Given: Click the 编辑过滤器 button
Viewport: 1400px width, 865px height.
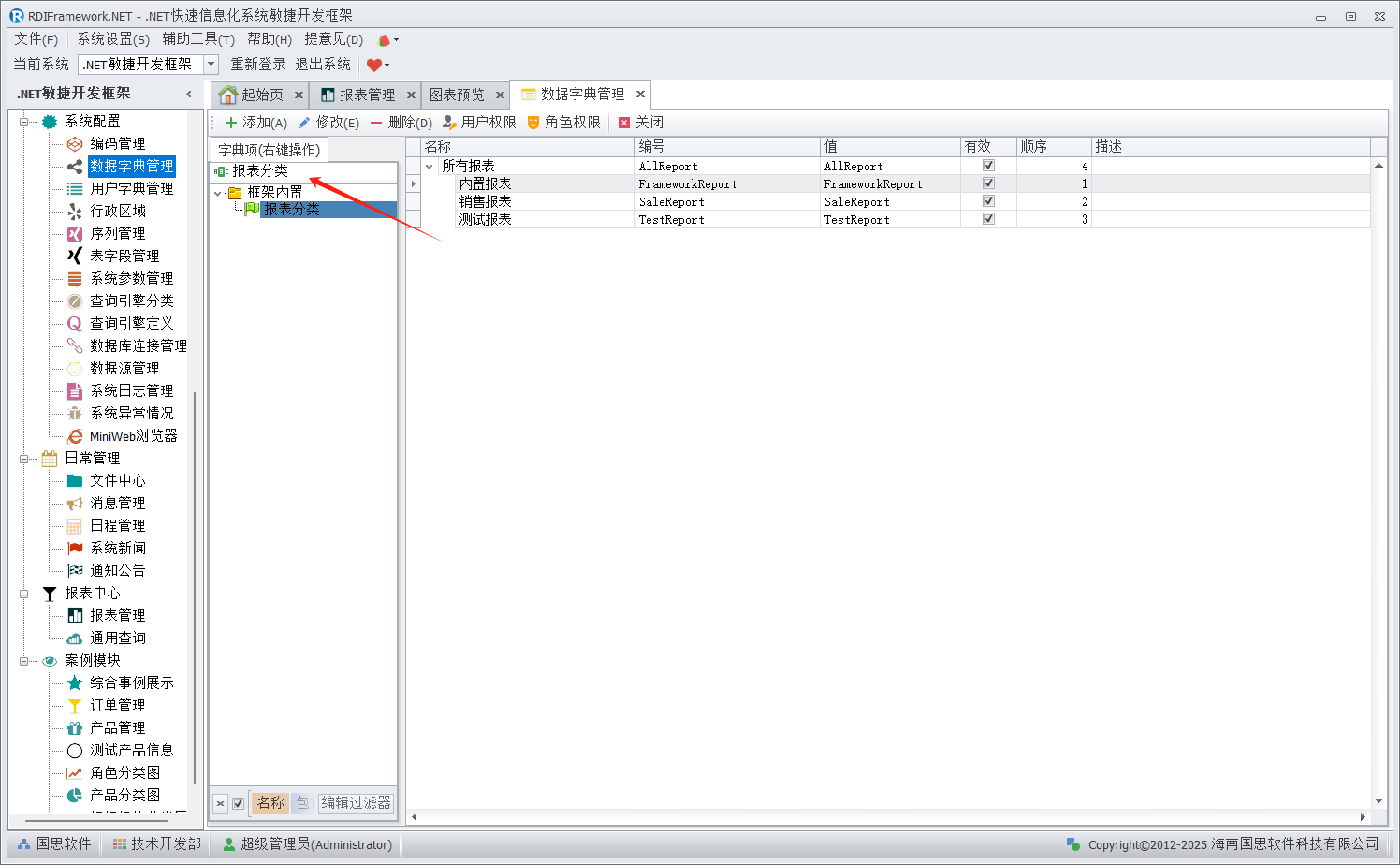Looking at the screenshot, I should click(x=356, y=803).
